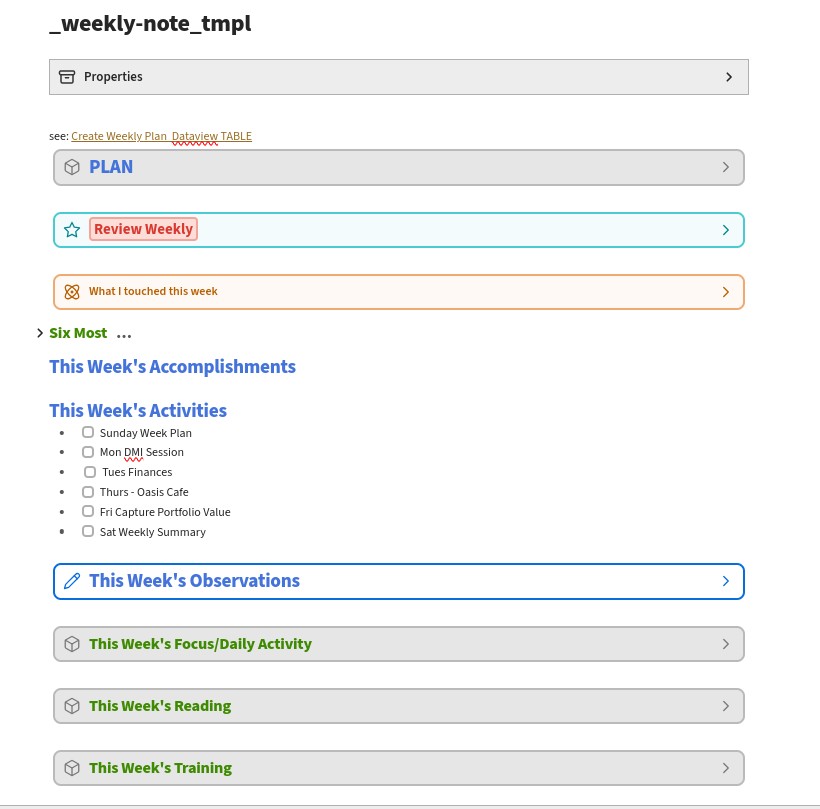Check the Sat Weekly Summary checkbox
Screen dimensions: 820x809
tap(88, 532)
